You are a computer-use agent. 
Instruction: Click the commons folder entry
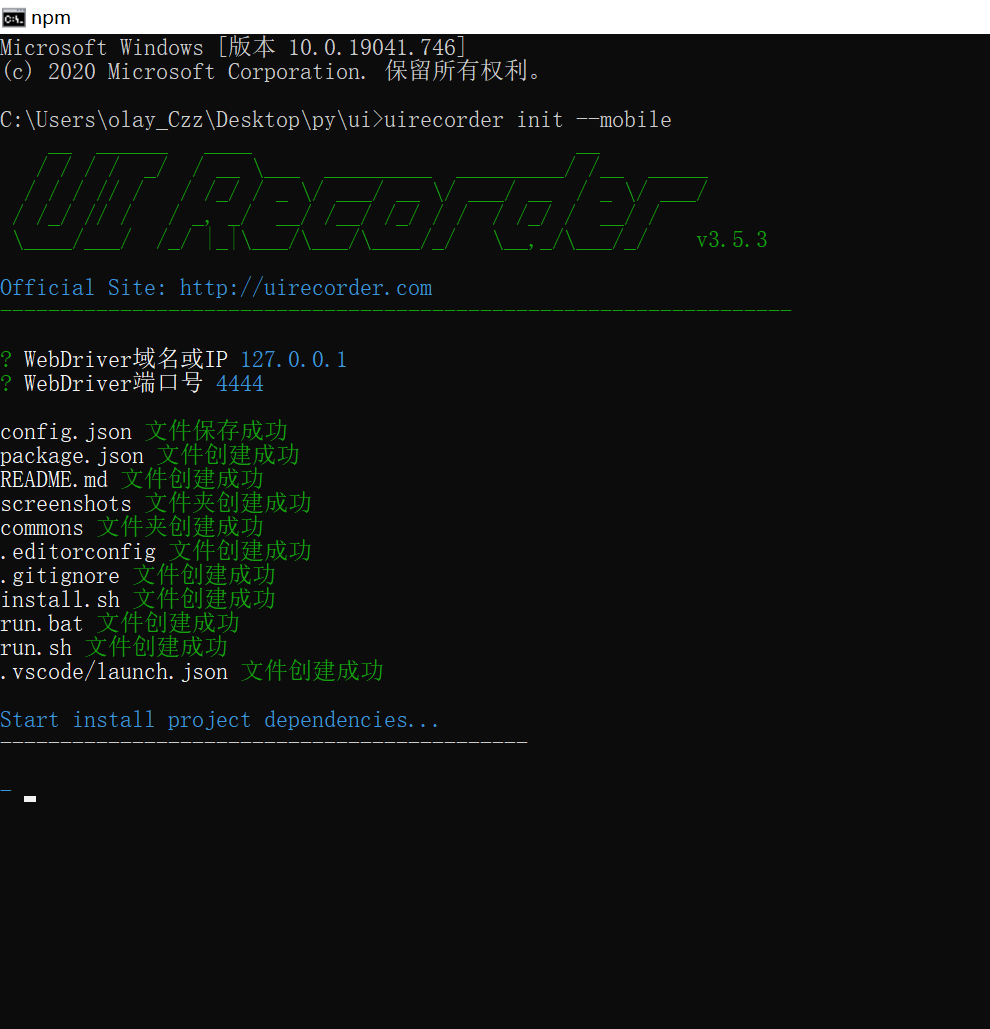coord(42,527)
